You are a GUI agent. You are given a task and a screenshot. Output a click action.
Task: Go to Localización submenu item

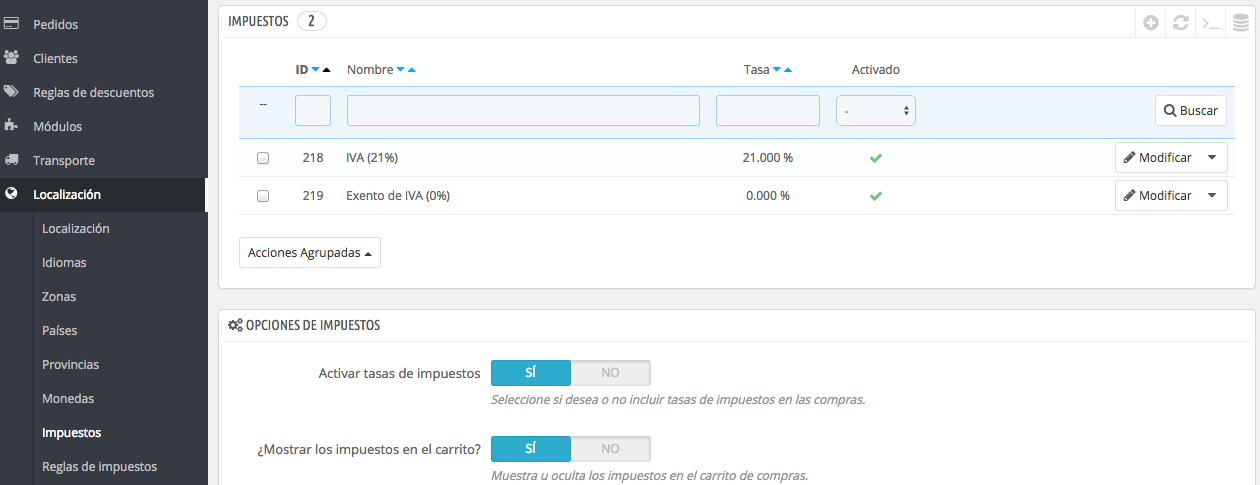pos(76,229)
